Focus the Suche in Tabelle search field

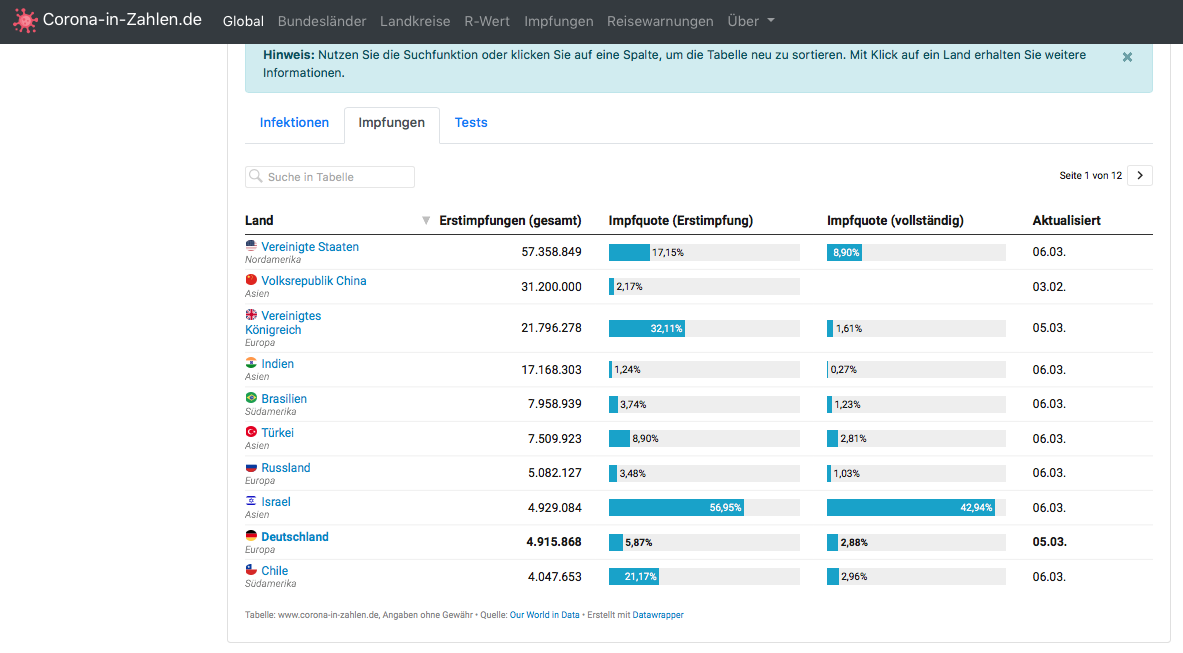pos(330,176)
